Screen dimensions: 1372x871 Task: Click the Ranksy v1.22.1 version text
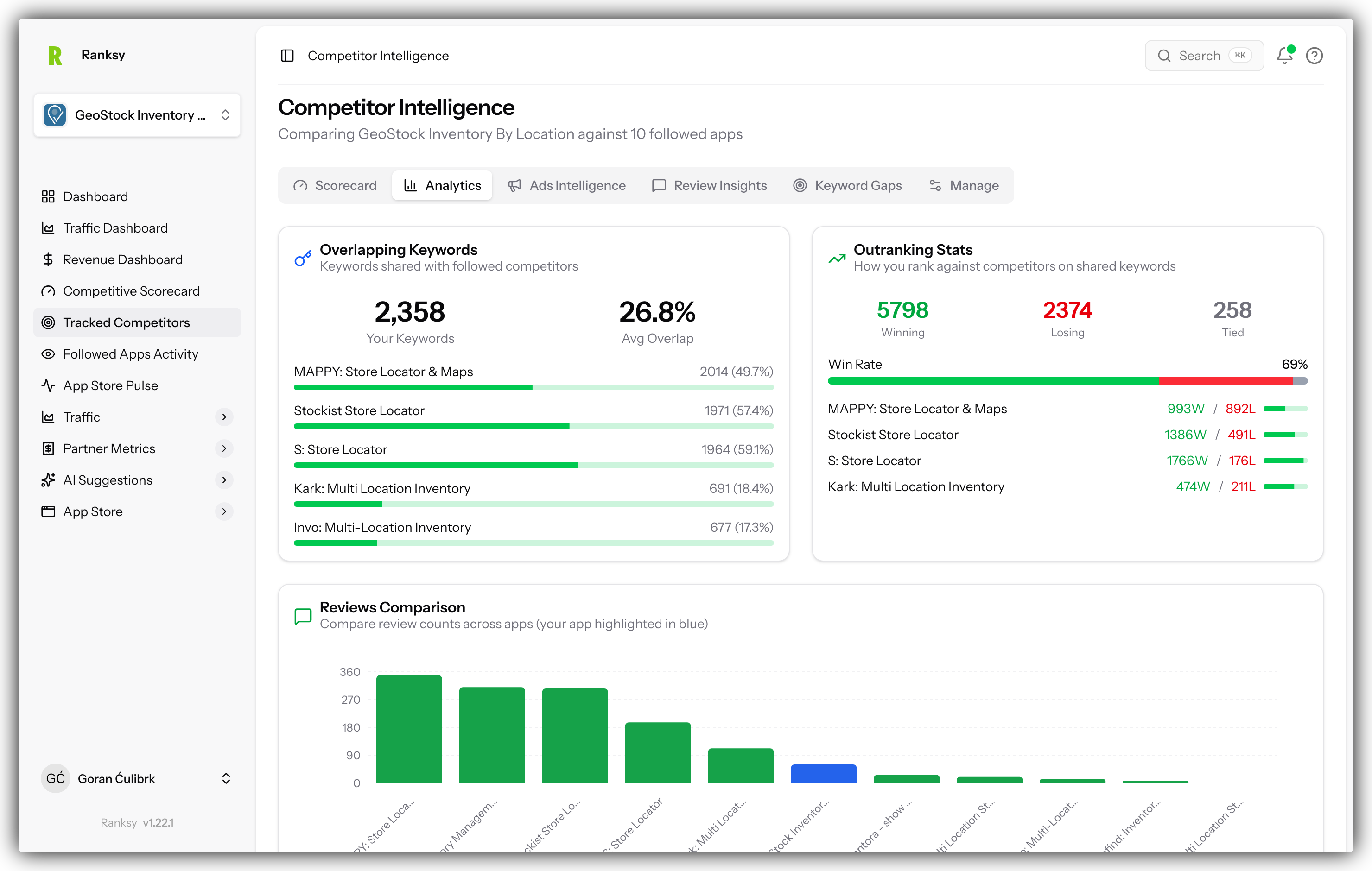137,822
